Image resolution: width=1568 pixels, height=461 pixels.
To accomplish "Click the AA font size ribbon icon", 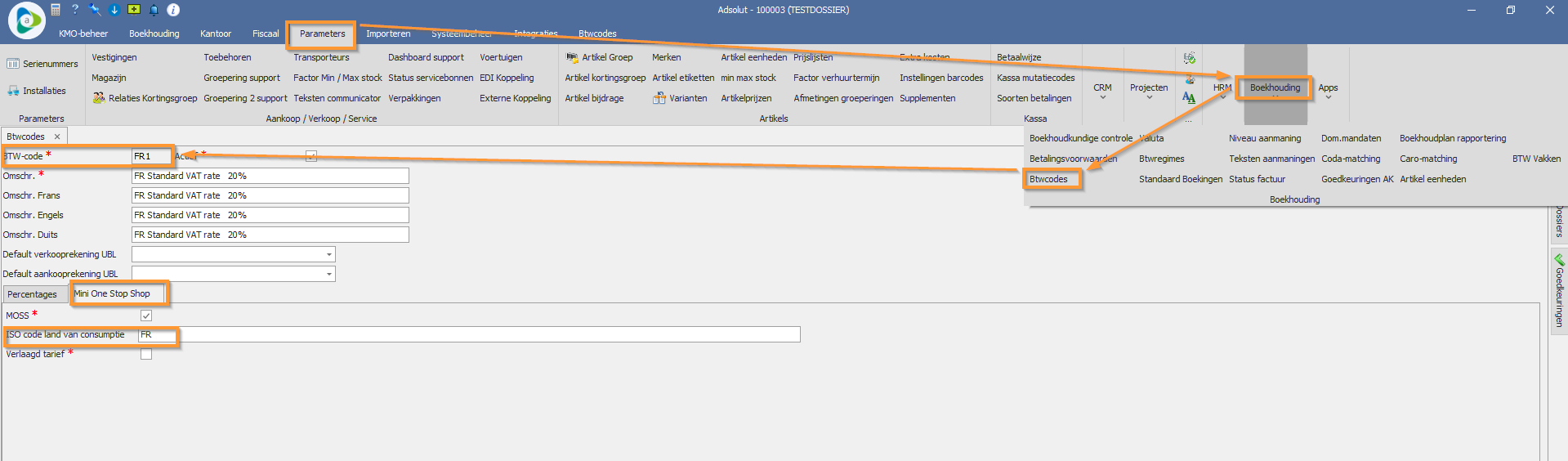I will 1189,98.
